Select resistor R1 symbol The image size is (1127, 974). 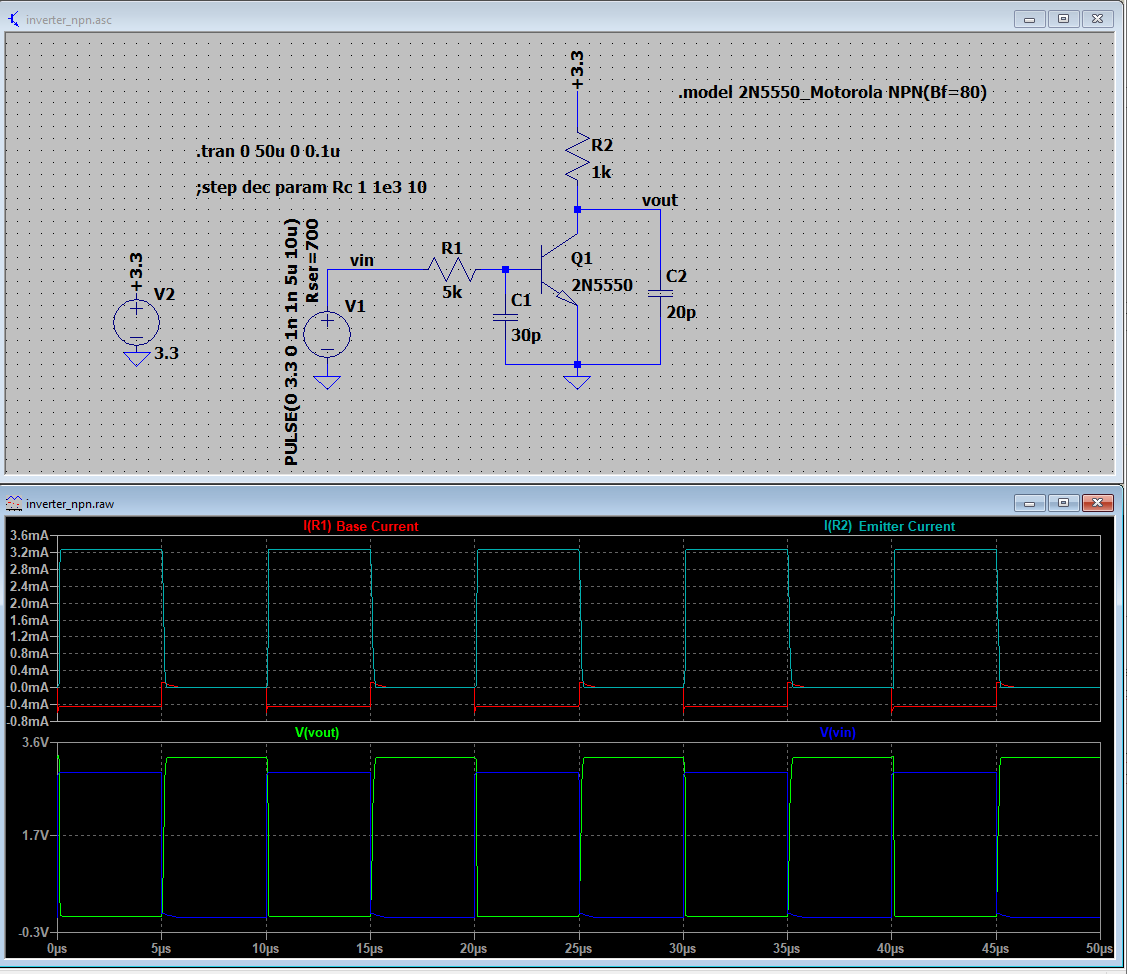click(x=452, y=270)
